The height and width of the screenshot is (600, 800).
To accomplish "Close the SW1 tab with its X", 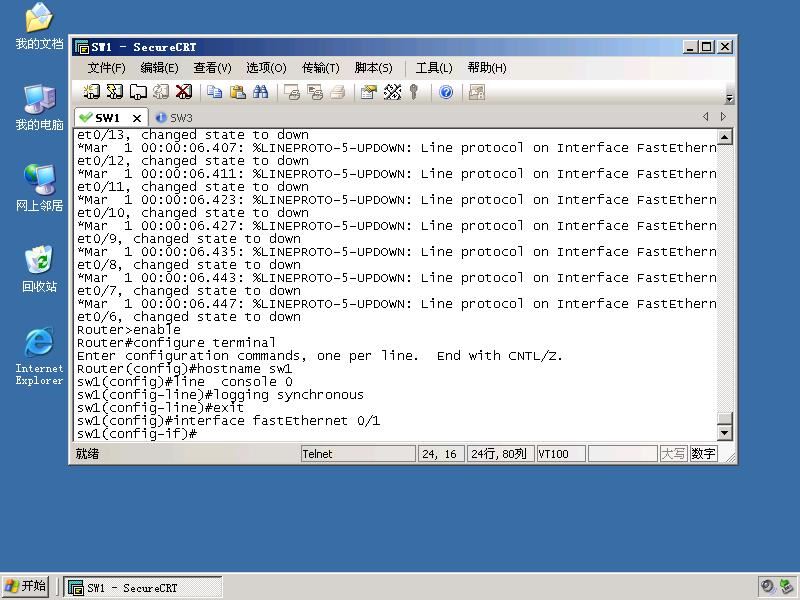I will click(137, 118).
